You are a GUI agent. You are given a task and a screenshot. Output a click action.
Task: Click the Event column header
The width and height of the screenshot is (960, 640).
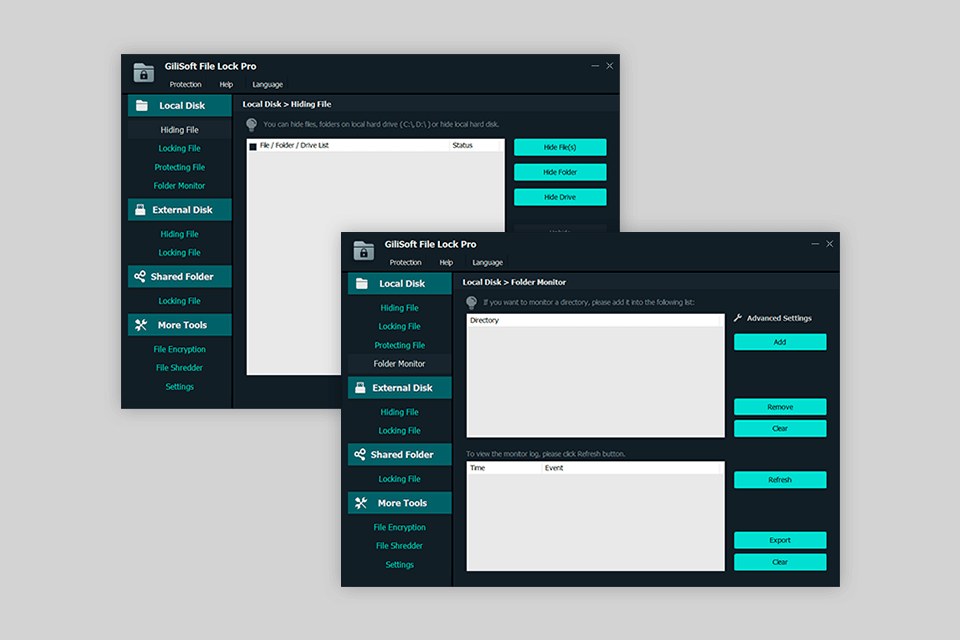[632, 468]
